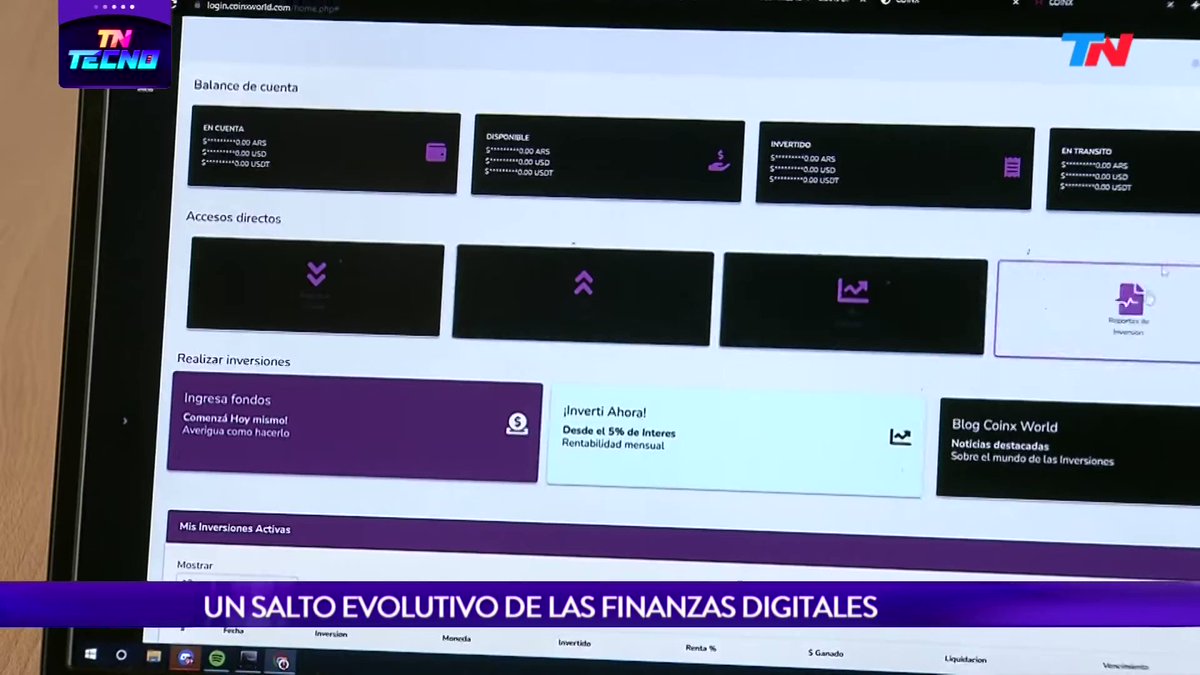Open the Reportes de Inversion shortcut

1100,310
